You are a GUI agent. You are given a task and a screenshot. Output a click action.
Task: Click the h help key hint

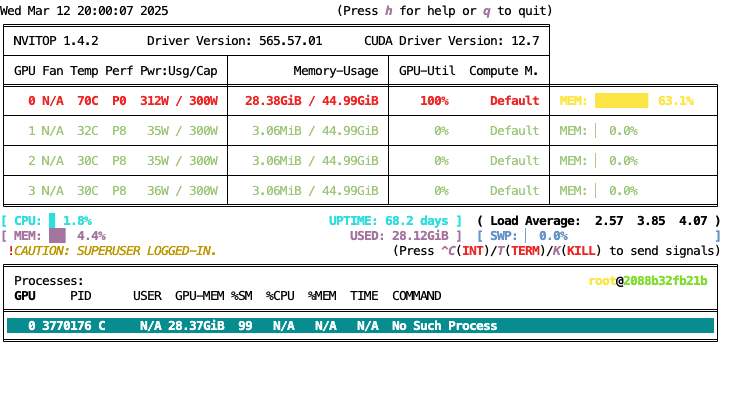tap(388, 11)
